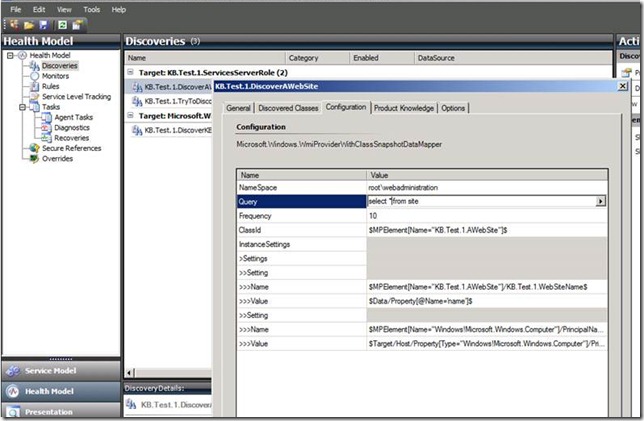Close the KB.Test.1.DiscoverAWebSite dialog
The height and width of the screenshot is (421, 644).
(x=623, y=86)
